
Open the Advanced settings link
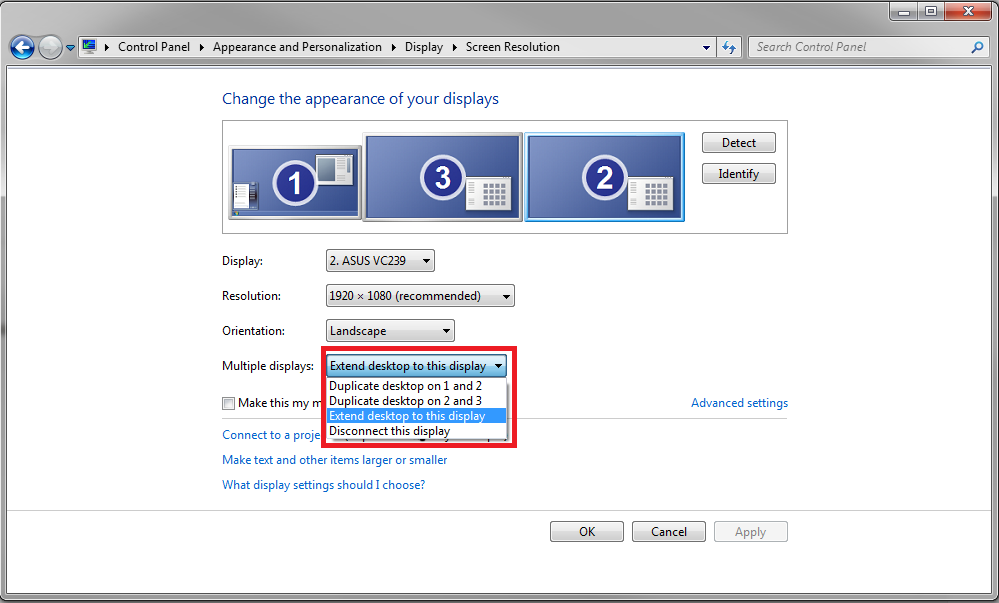click(739, 403)
